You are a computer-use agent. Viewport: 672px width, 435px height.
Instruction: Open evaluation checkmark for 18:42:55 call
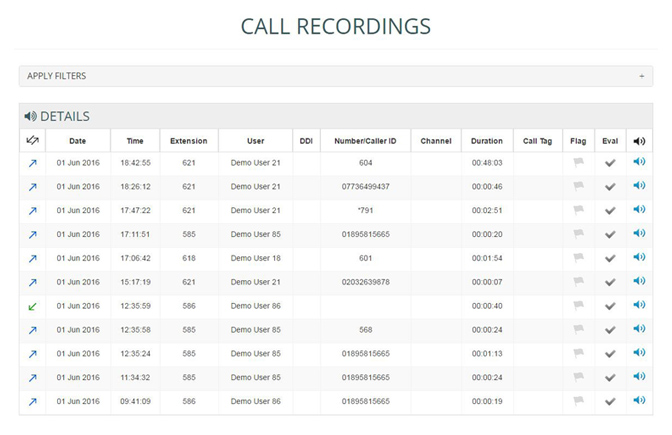coord(610,163)
